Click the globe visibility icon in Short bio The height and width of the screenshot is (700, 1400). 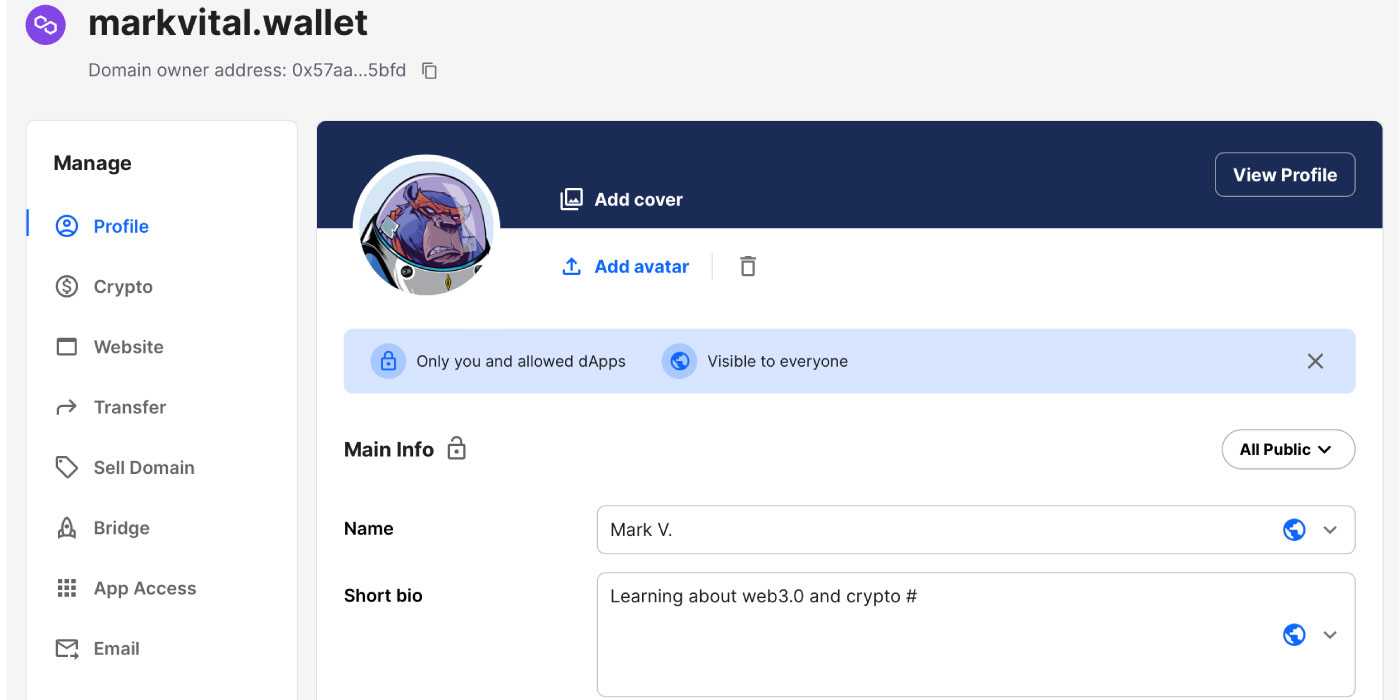point(1294,635)
